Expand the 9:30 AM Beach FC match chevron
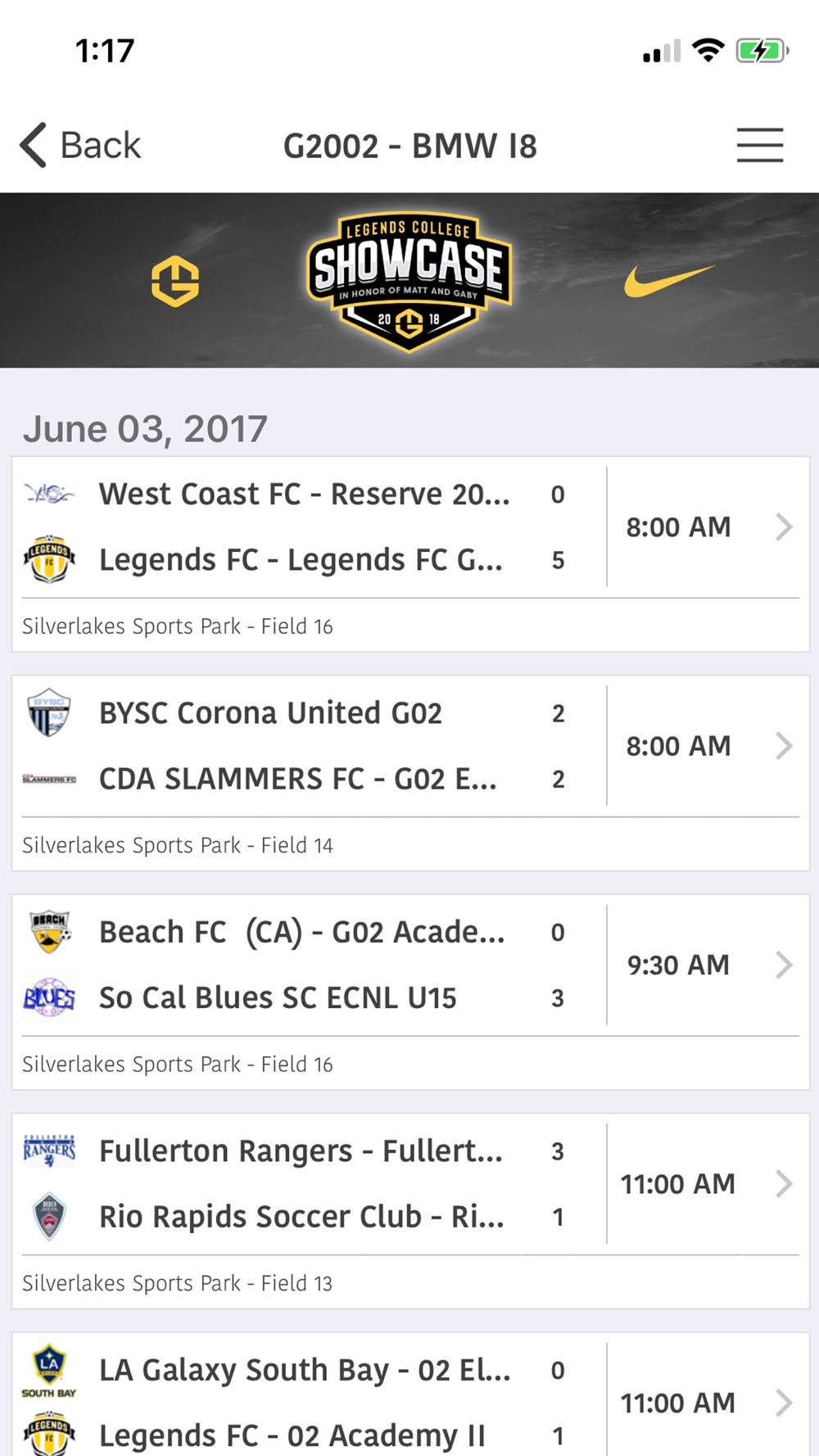819x1456 pixels. [784, 965]
